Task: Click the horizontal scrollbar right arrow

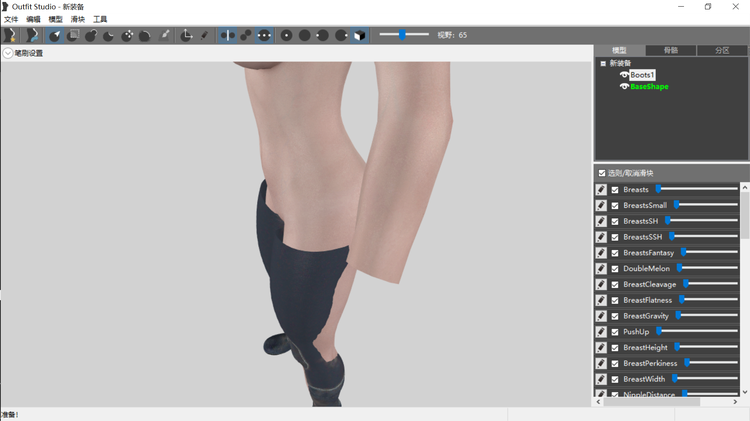Action: click(x=735, y=402)
